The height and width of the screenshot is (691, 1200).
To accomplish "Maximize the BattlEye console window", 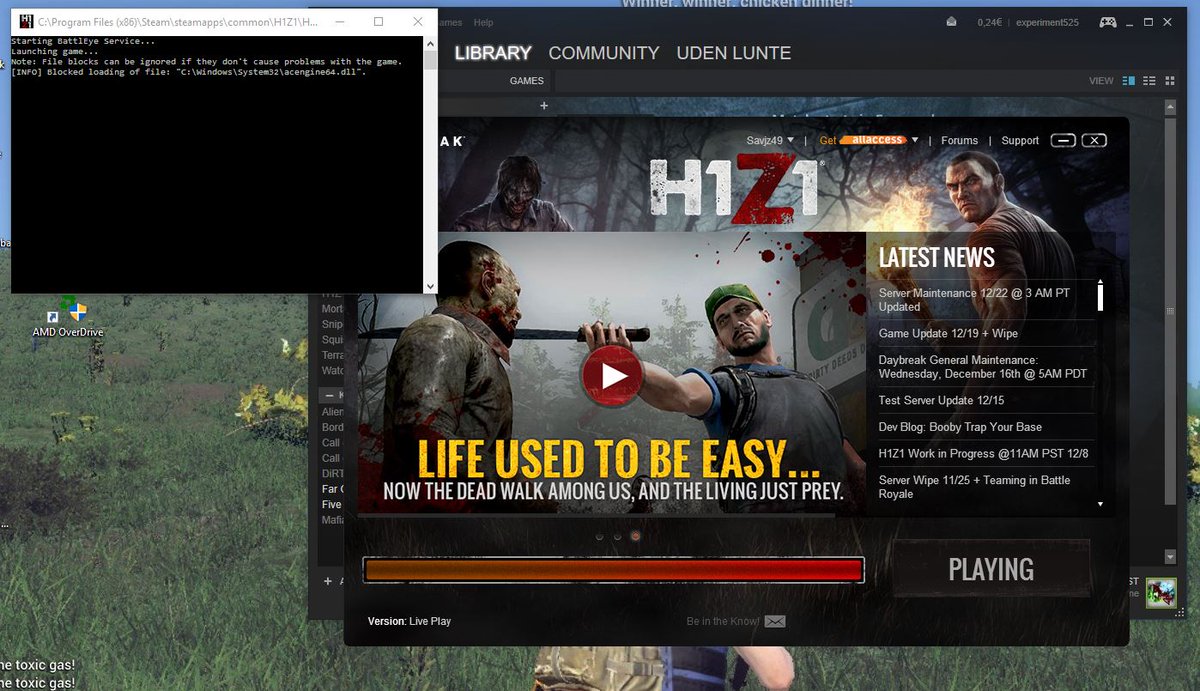I will point(378,21).
